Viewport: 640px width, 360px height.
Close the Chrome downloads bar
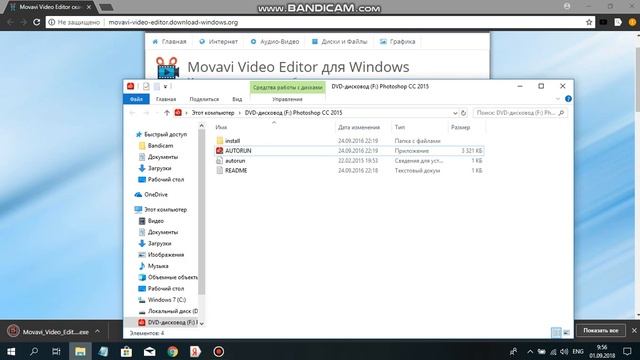pos(634,331)
